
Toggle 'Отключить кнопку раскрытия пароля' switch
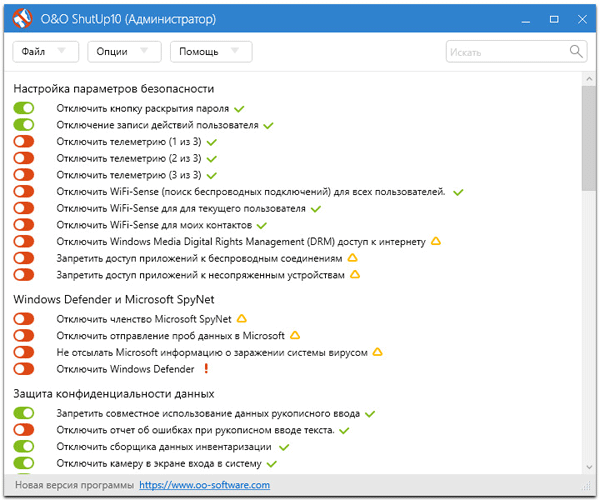coord(24,108)
